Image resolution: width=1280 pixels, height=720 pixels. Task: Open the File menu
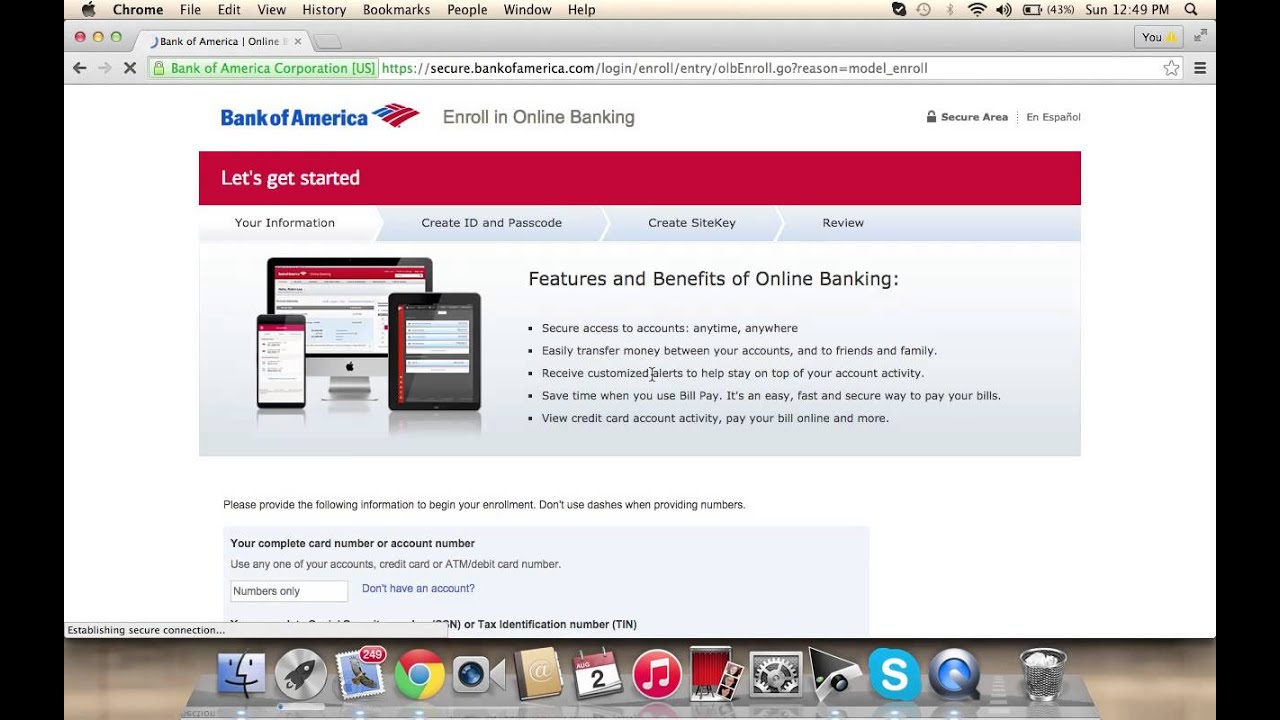(190, 9)
